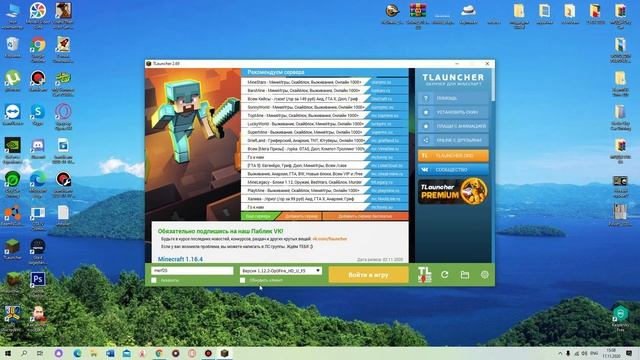
Task: Click the username input field
Action: (x=192, y=271)
